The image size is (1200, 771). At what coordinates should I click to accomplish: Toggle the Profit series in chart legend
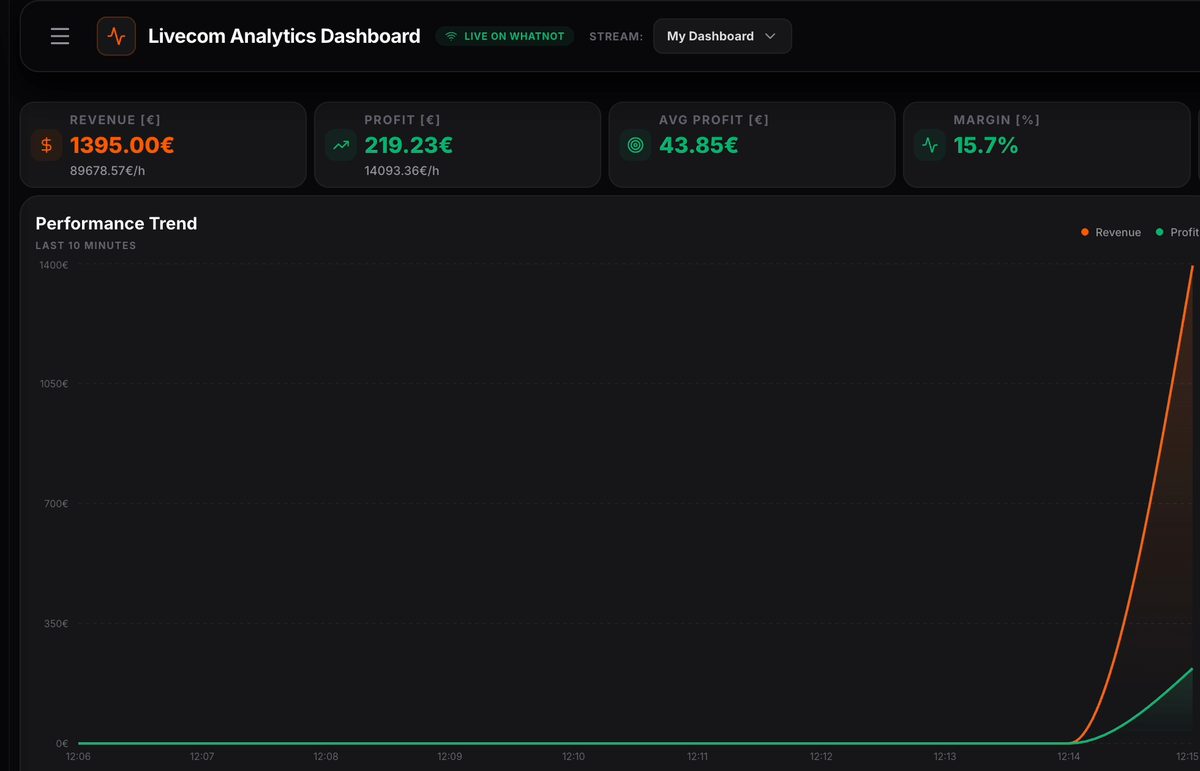click(x=1178, y=232)
